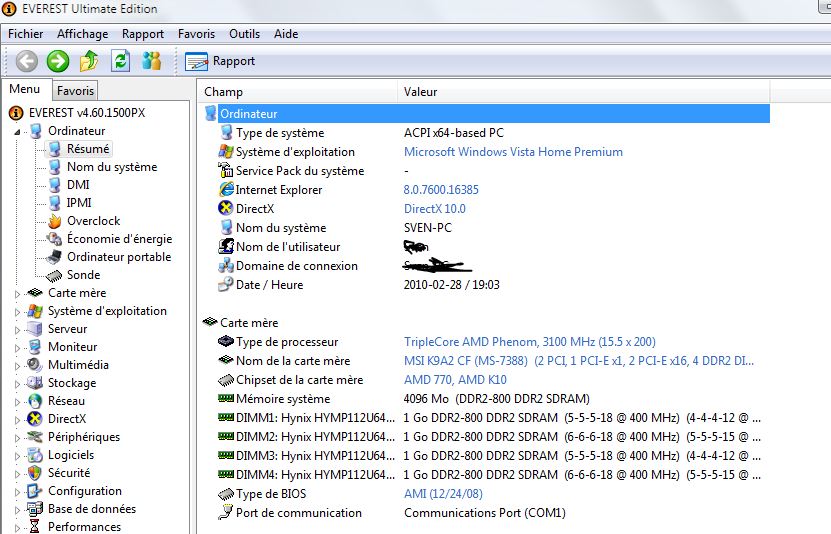
Task: Open the TripleCore AMD Phenom link
Action: [x=529, y=342]
